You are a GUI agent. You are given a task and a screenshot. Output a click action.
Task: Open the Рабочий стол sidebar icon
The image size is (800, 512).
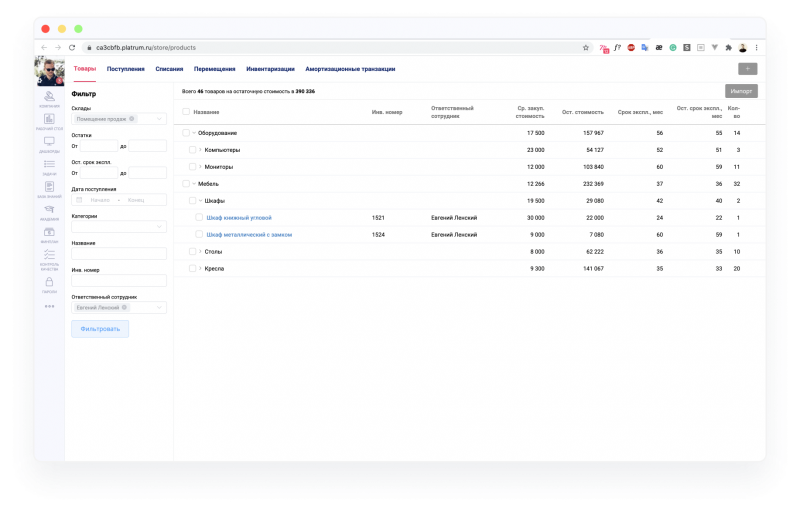(x=49, y=122)
